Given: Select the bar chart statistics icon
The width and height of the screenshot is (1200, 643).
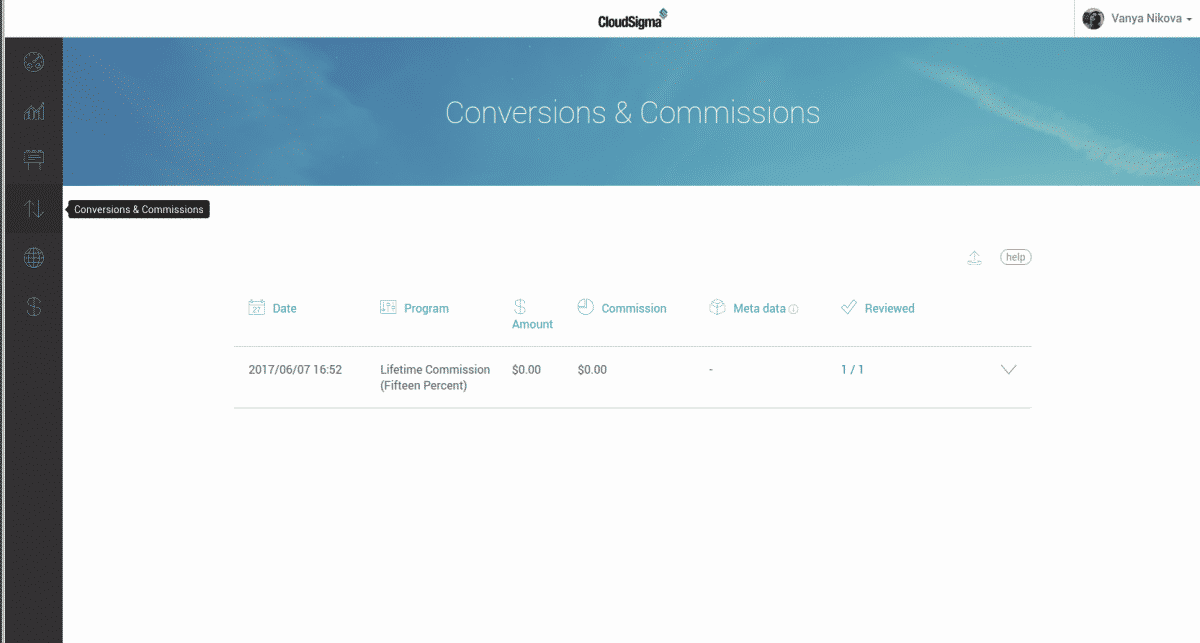Looking at the screenshot, I should [x=33, y=111].
